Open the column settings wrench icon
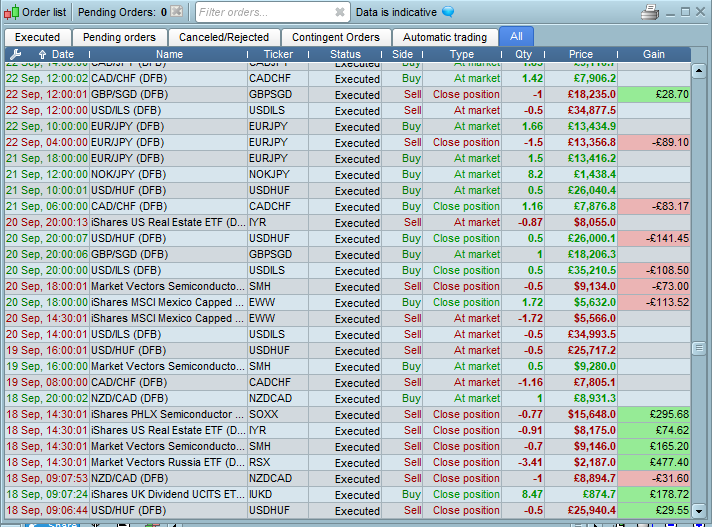712x527 pixels. point(15,54)
